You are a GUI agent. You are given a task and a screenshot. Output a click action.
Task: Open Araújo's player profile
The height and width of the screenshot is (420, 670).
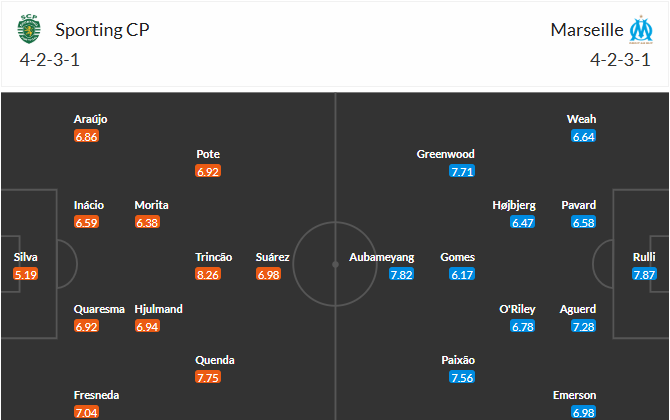point(90,119)
